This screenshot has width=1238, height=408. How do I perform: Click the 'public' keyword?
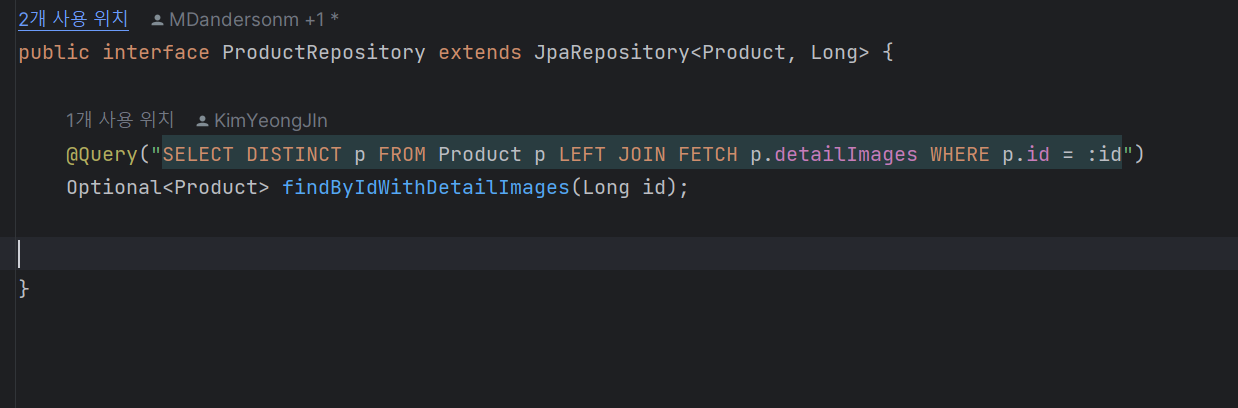click(x=54, y=53)
